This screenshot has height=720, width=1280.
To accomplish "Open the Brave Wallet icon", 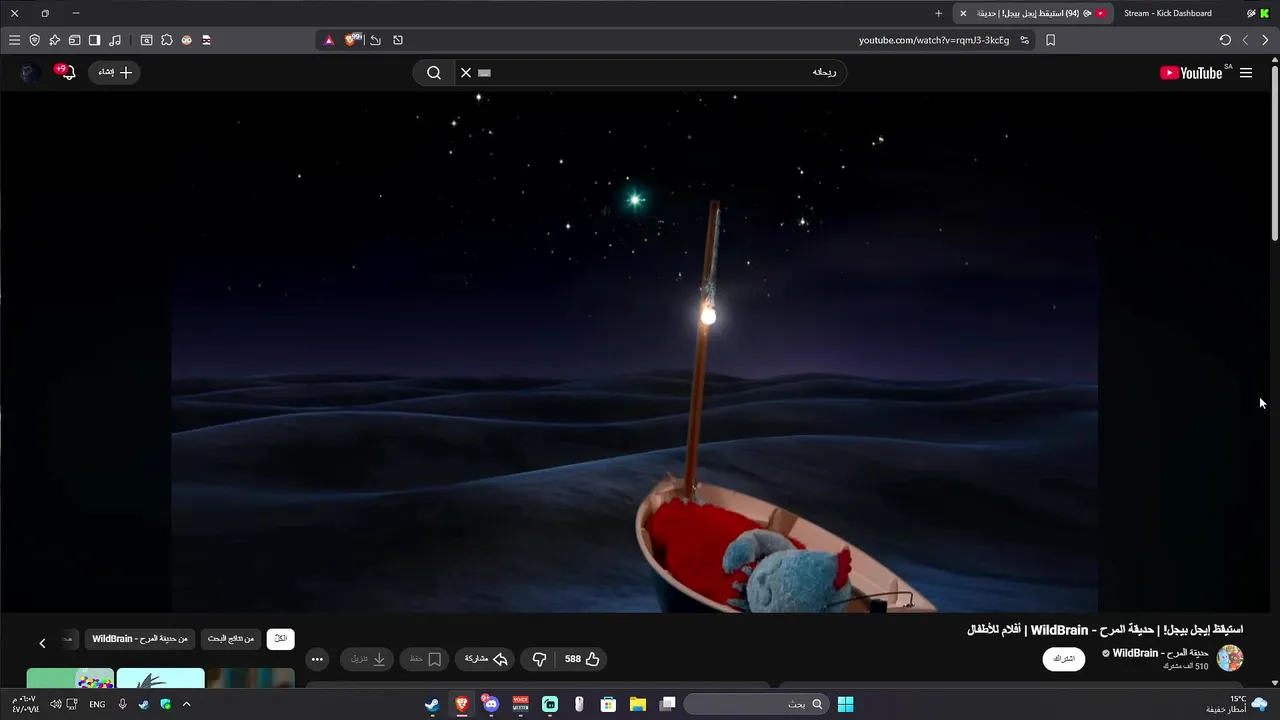I will click(x=74, y=40).
